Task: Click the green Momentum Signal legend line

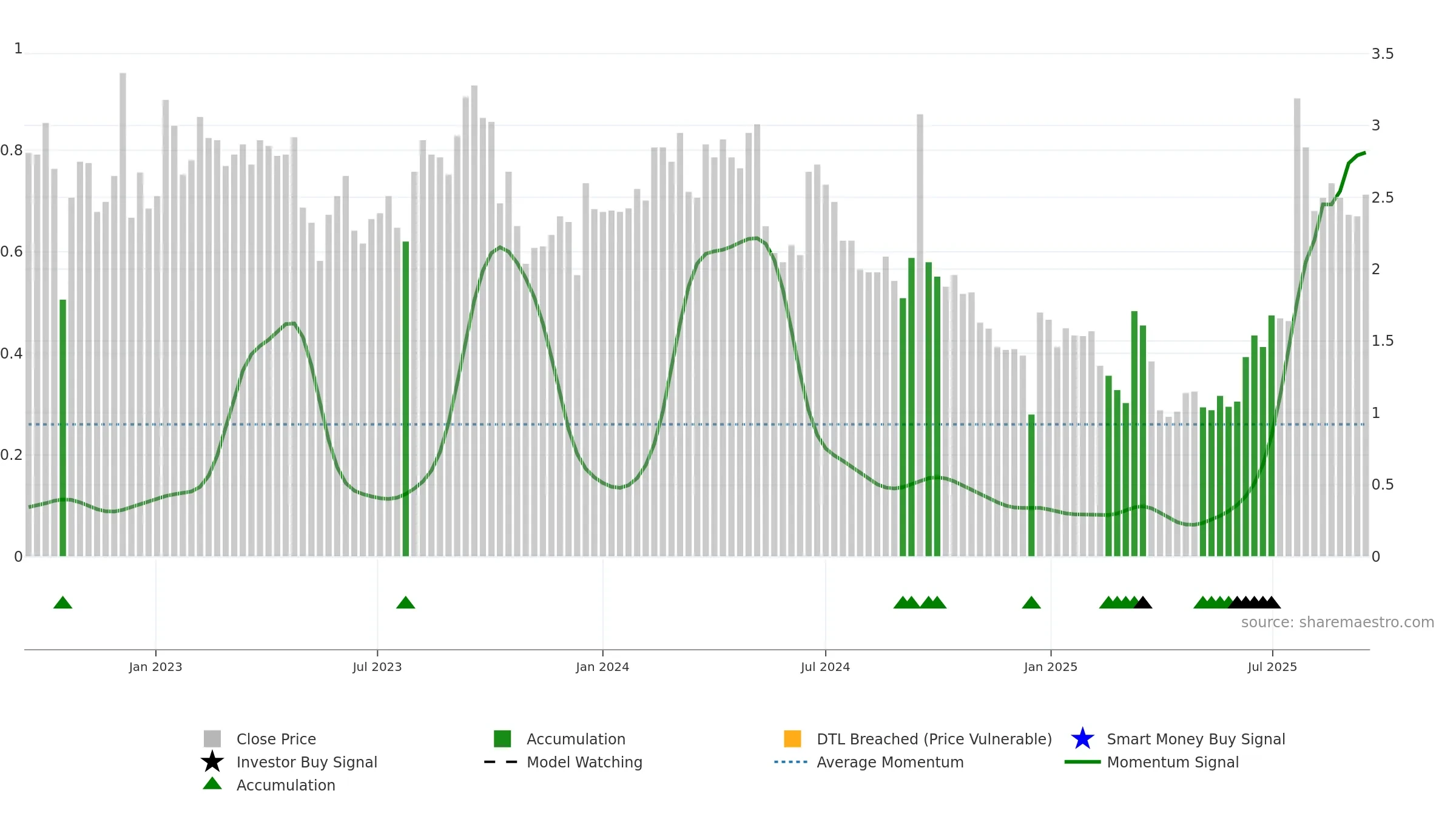Action: [x=1082, y=762]
